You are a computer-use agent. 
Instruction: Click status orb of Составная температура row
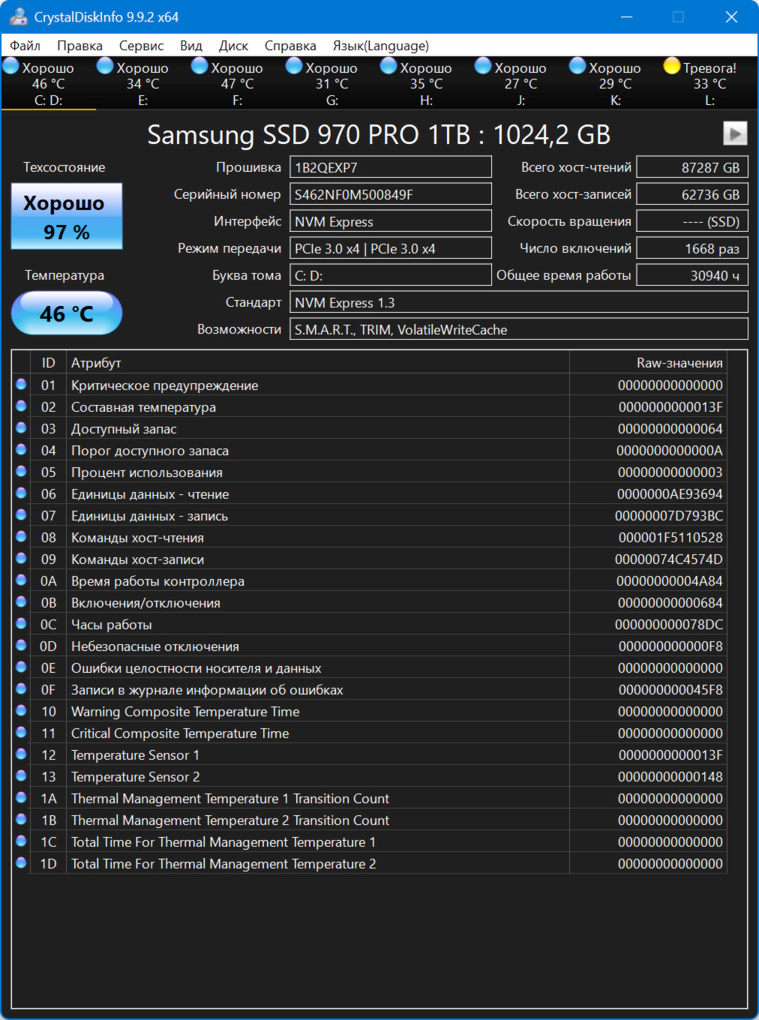(21, 407)
